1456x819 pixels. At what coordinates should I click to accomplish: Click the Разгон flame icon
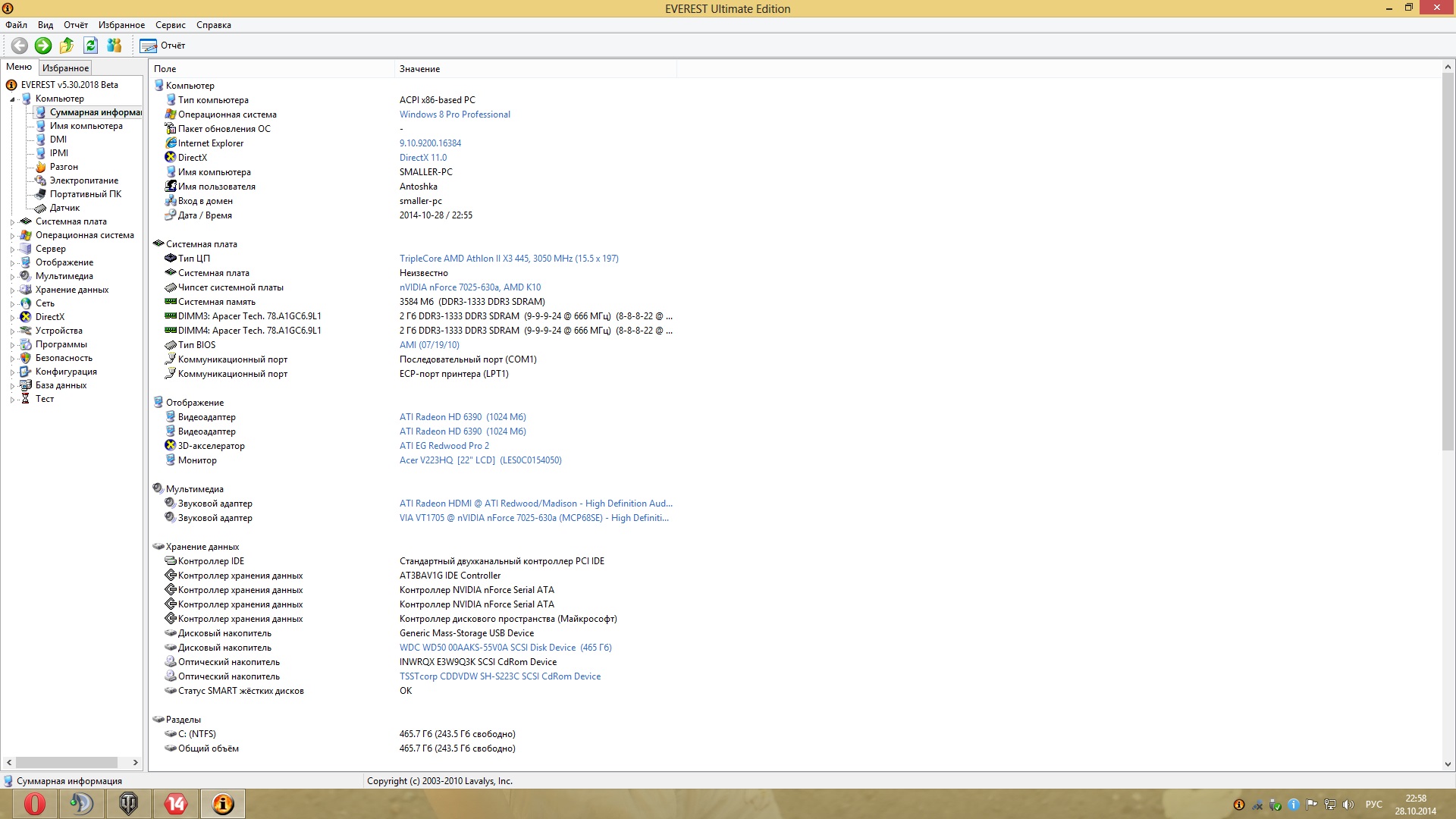point(40,167)
